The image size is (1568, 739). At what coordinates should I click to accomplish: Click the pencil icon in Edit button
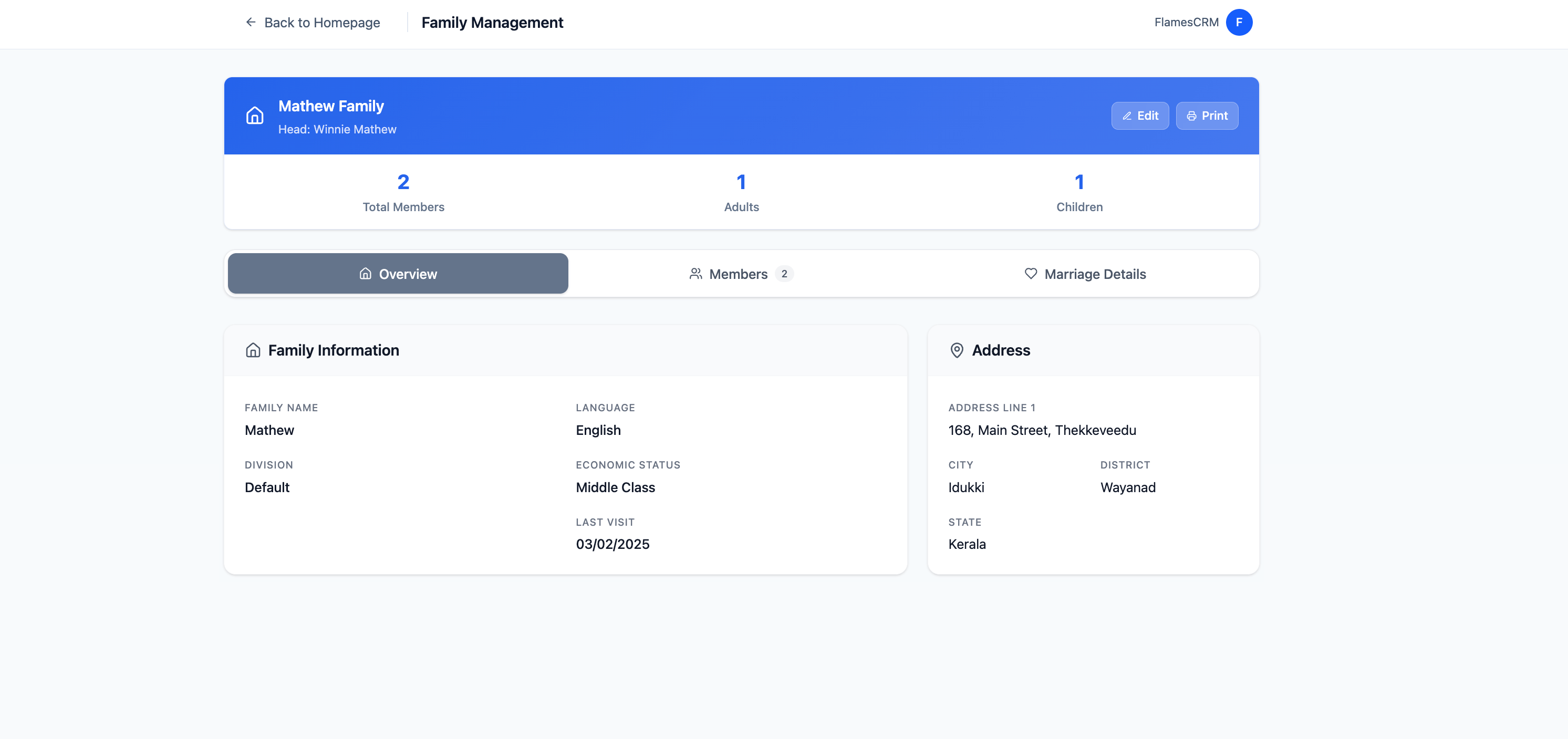click(x=1127, y=116)
